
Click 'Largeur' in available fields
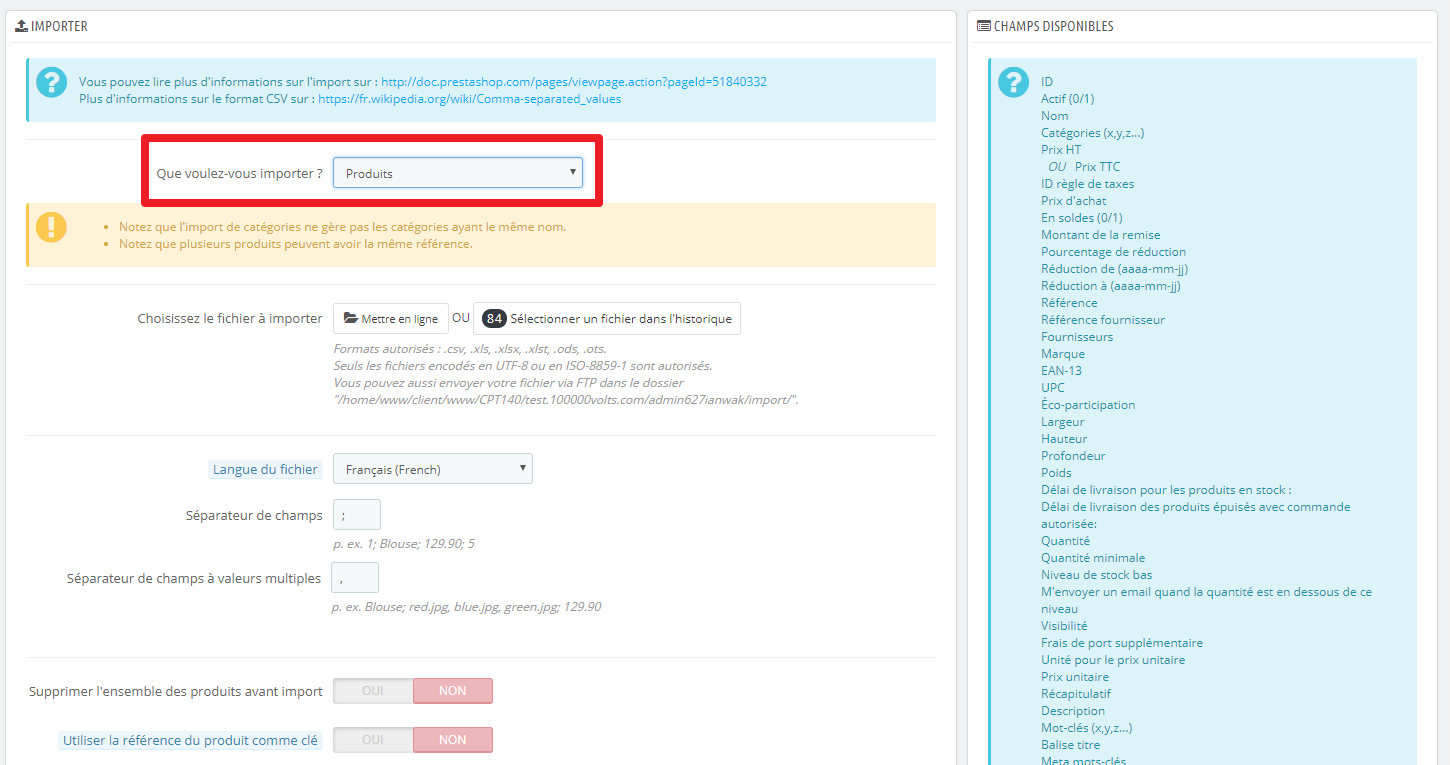[1062, 422]
